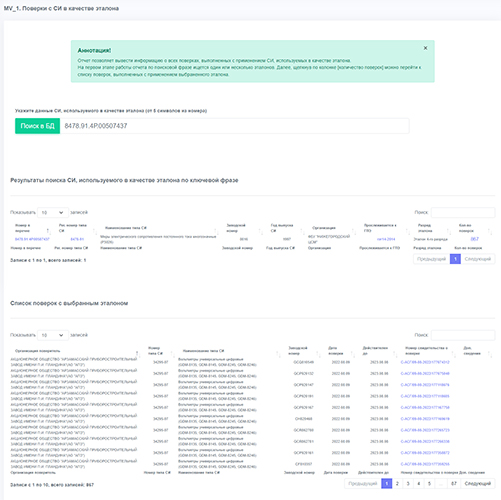
Task: Open the records-per-page dropdown in verifications list
Action: tap(53, 335)
